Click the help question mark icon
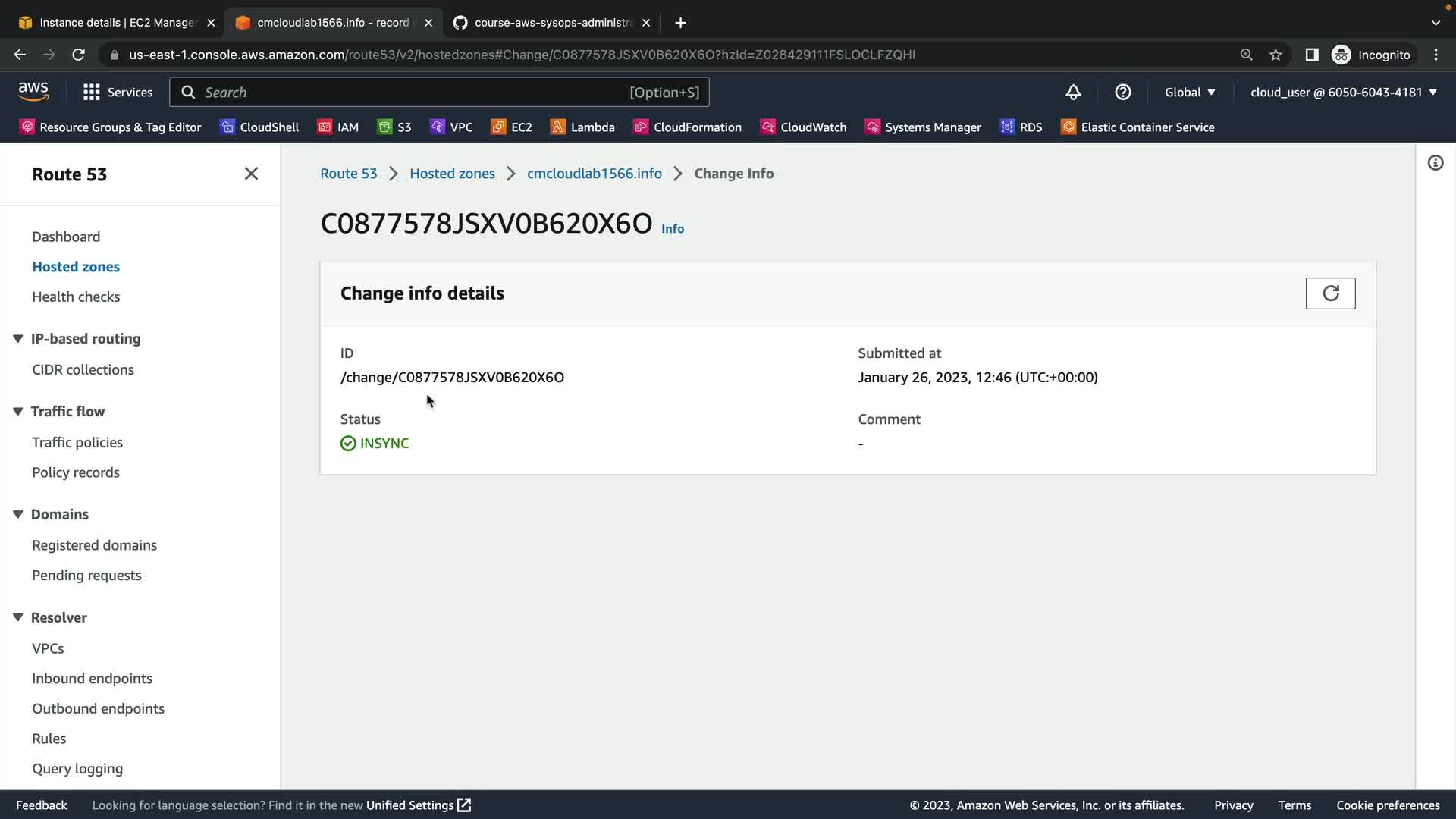The height and width of the screenshot is (819, 1456). click(x=1122, y=93)
